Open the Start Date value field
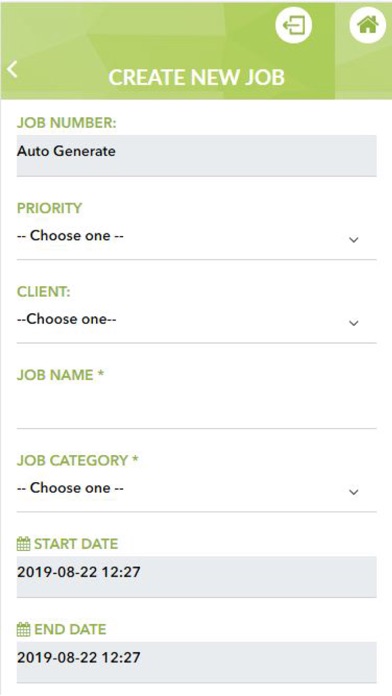 pos(197,577)
